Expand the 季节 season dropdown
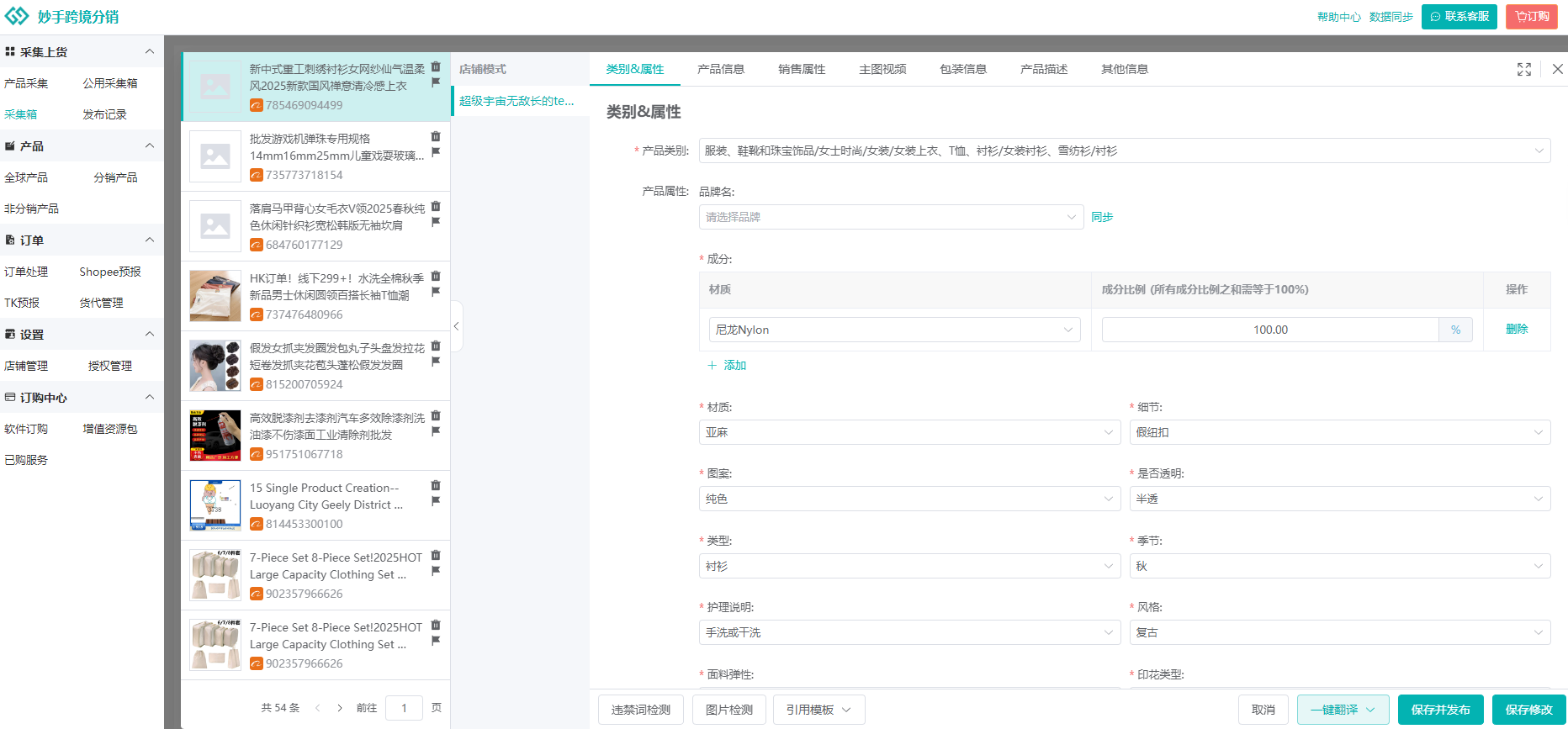This screenshot has height=729, width=1568. 1339,566
